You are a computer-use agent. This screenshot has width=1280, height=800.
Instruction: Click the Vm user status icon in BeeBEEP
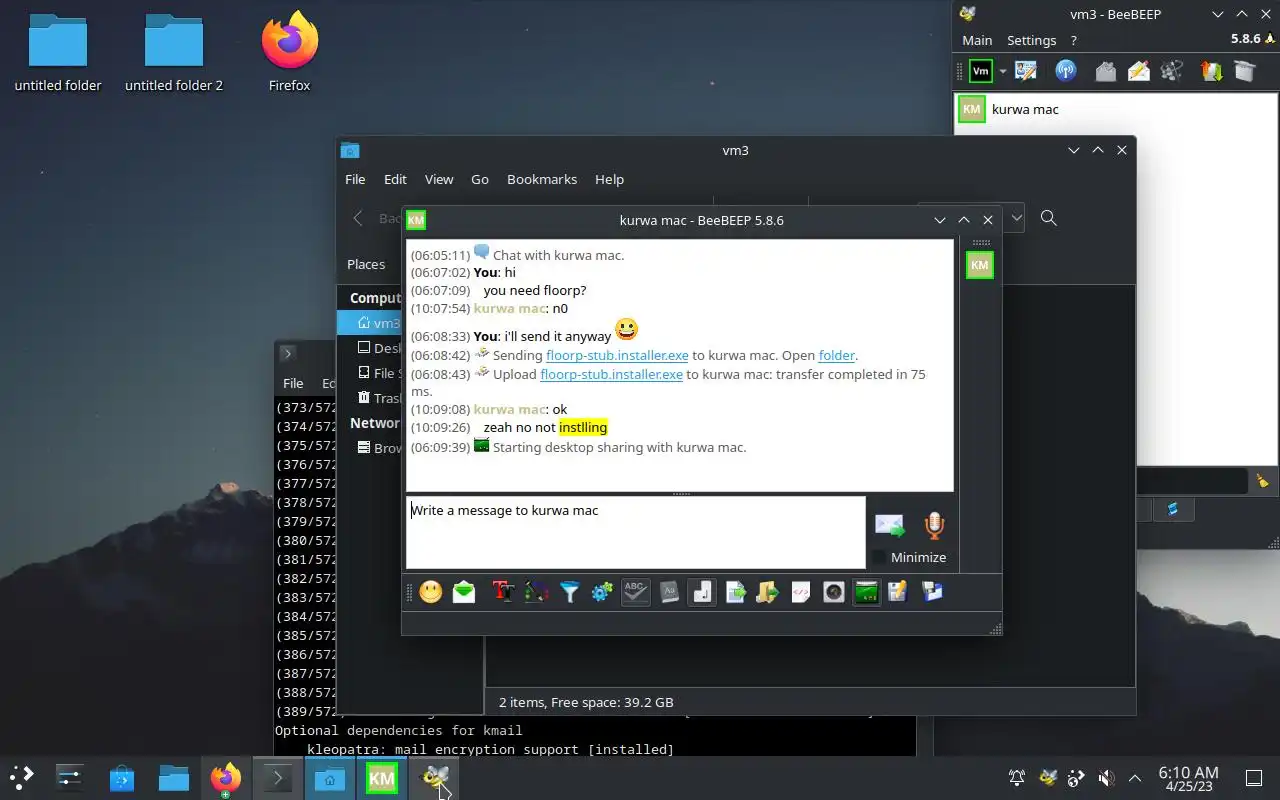click(981, 71)
